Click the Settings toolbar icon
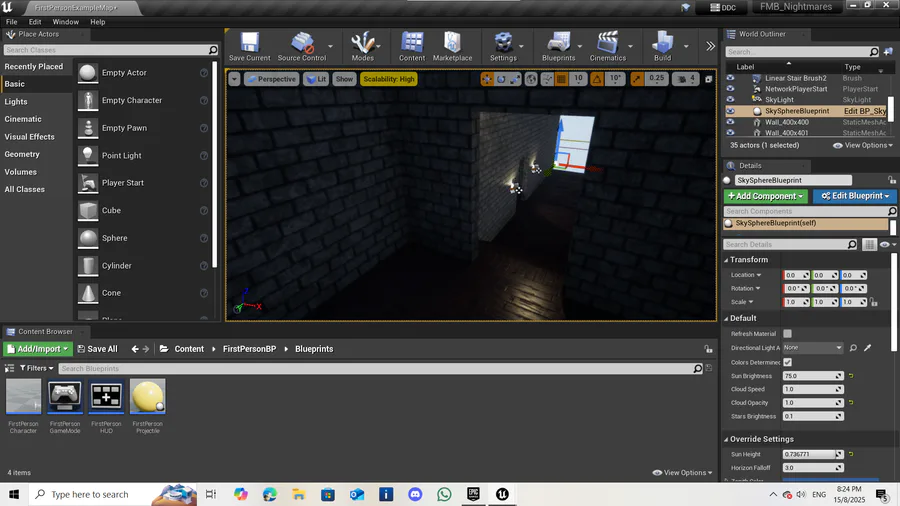The width and height of the screenshot is (900, 506). (x=503, y=46)
